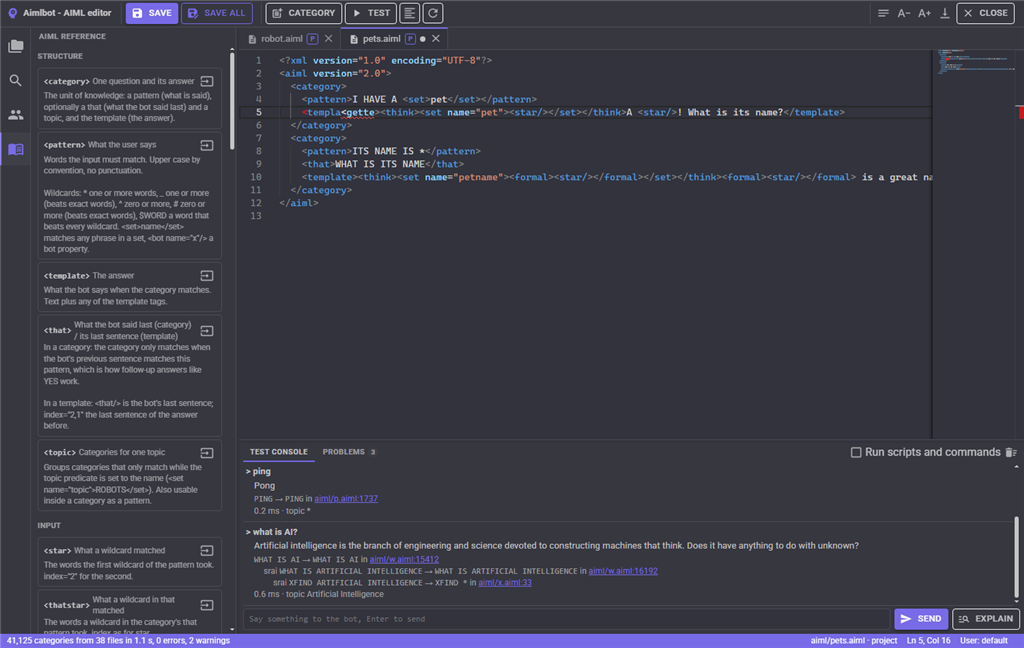Increase font size with A+ icon
The image size is (1024, 648).
(924, 13)
